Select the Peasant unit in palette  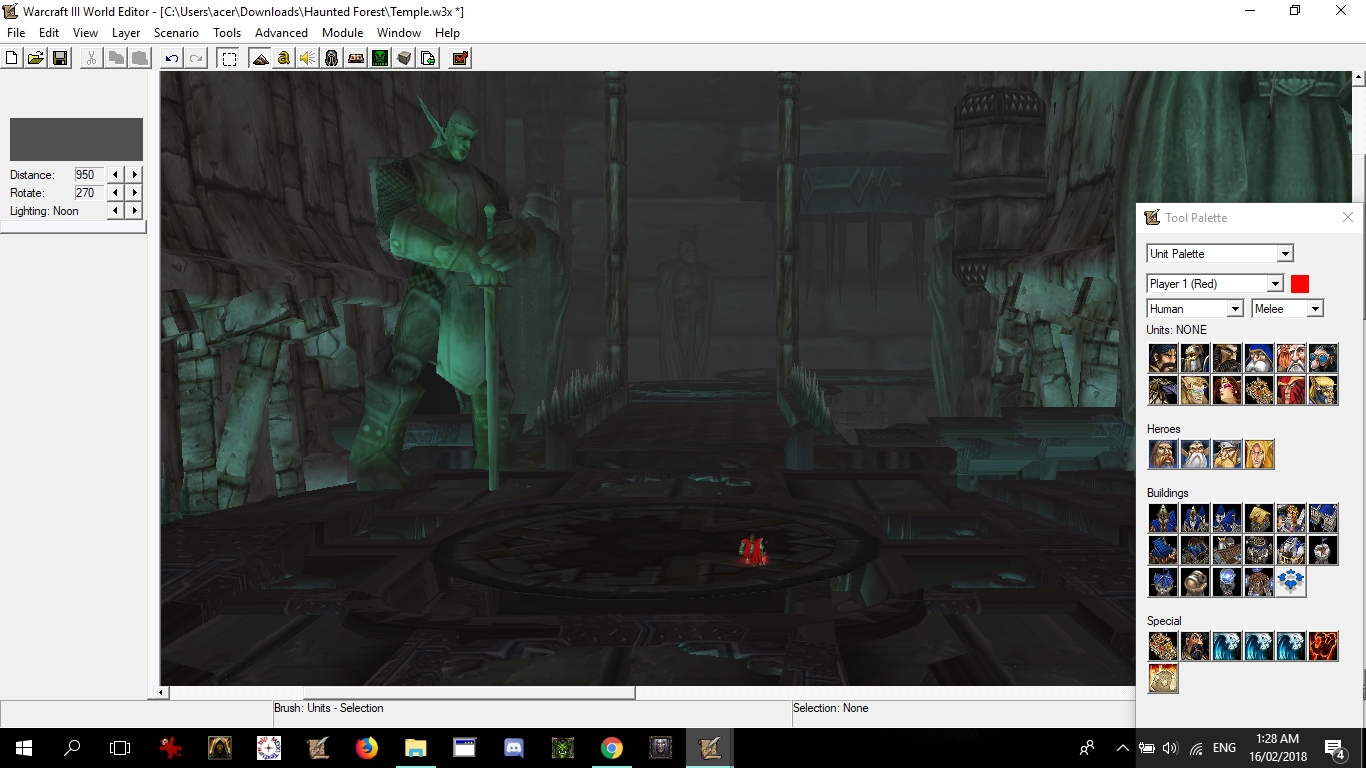(1163, 358)
